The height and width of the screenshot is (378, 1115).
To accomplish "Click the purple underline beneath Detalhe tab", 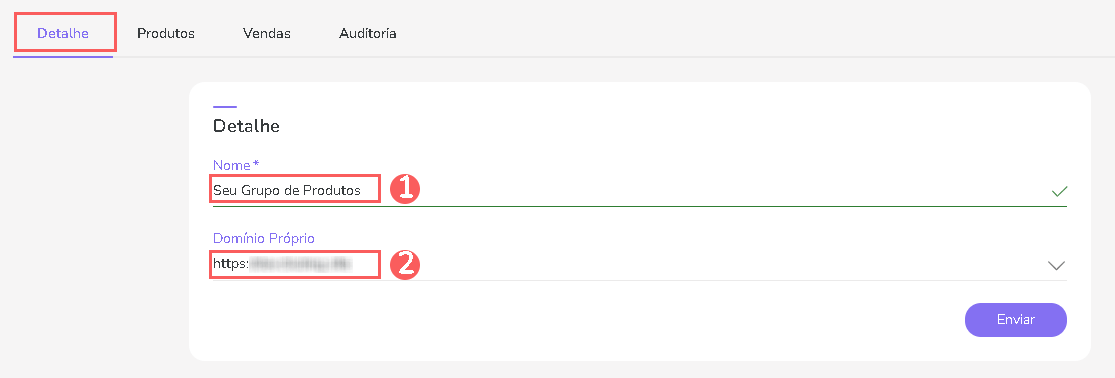I will coord(63,56).
